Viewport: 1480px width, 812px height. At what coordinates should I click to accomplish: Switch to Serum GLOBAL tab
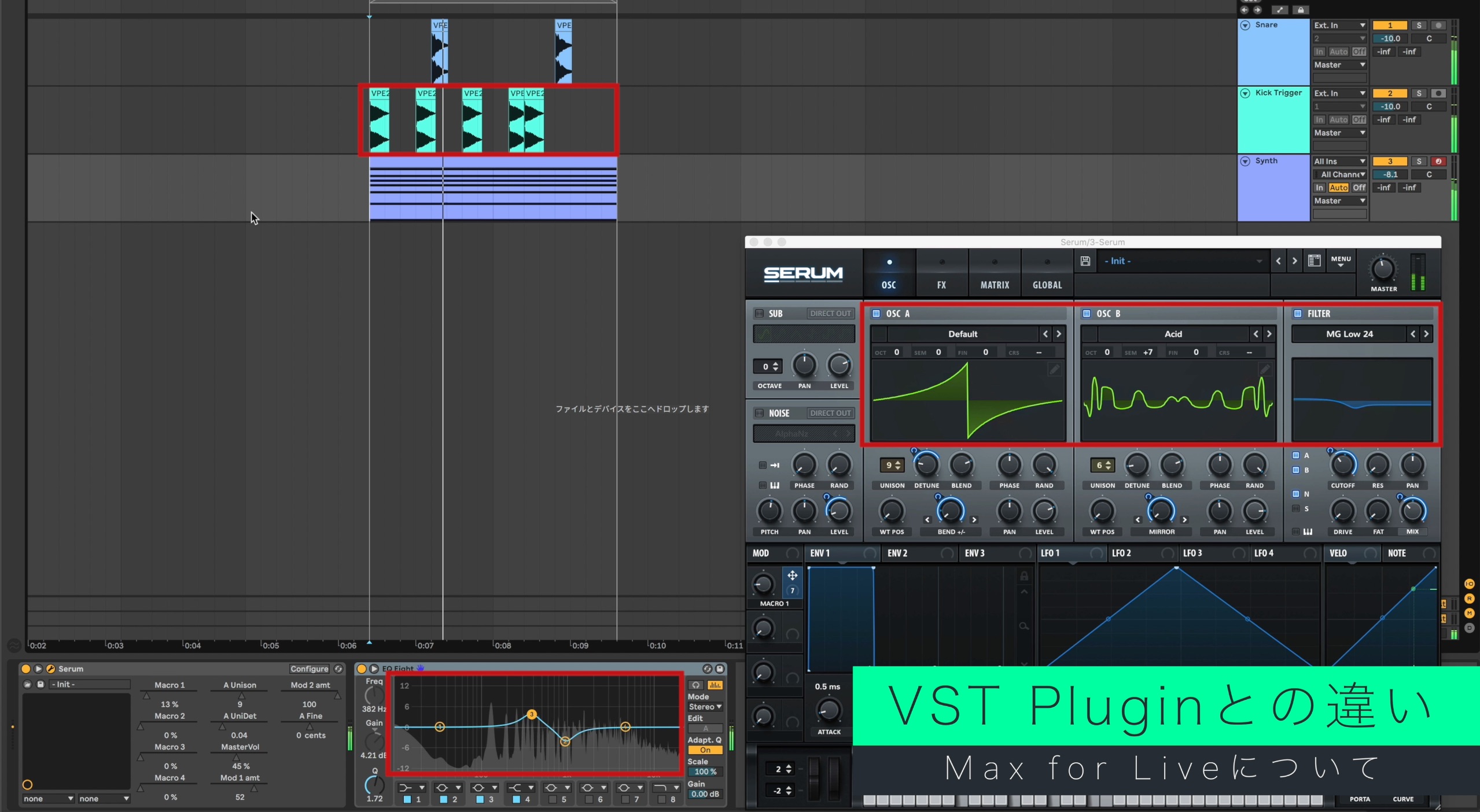(1047, 274)
